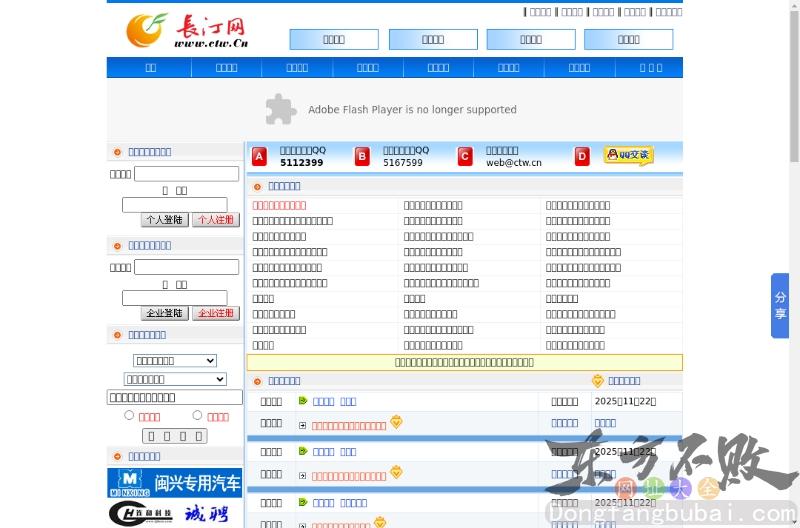Viewport: 800px width, 528px height.
Task: Click the red 个人注册 register button
Action: coord(216,220)
